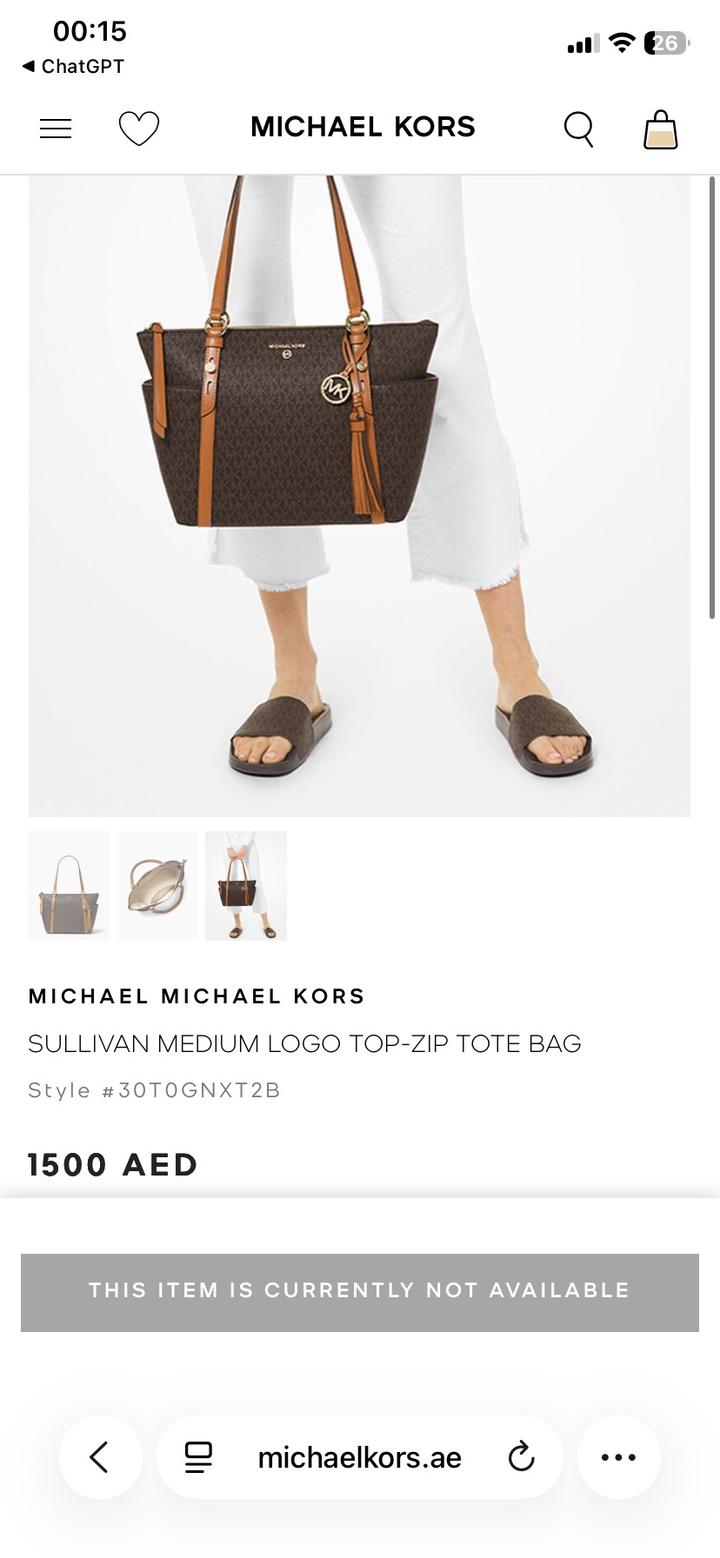Tap the Sullivan Medium Logo Tote title

pos(304,1043)
